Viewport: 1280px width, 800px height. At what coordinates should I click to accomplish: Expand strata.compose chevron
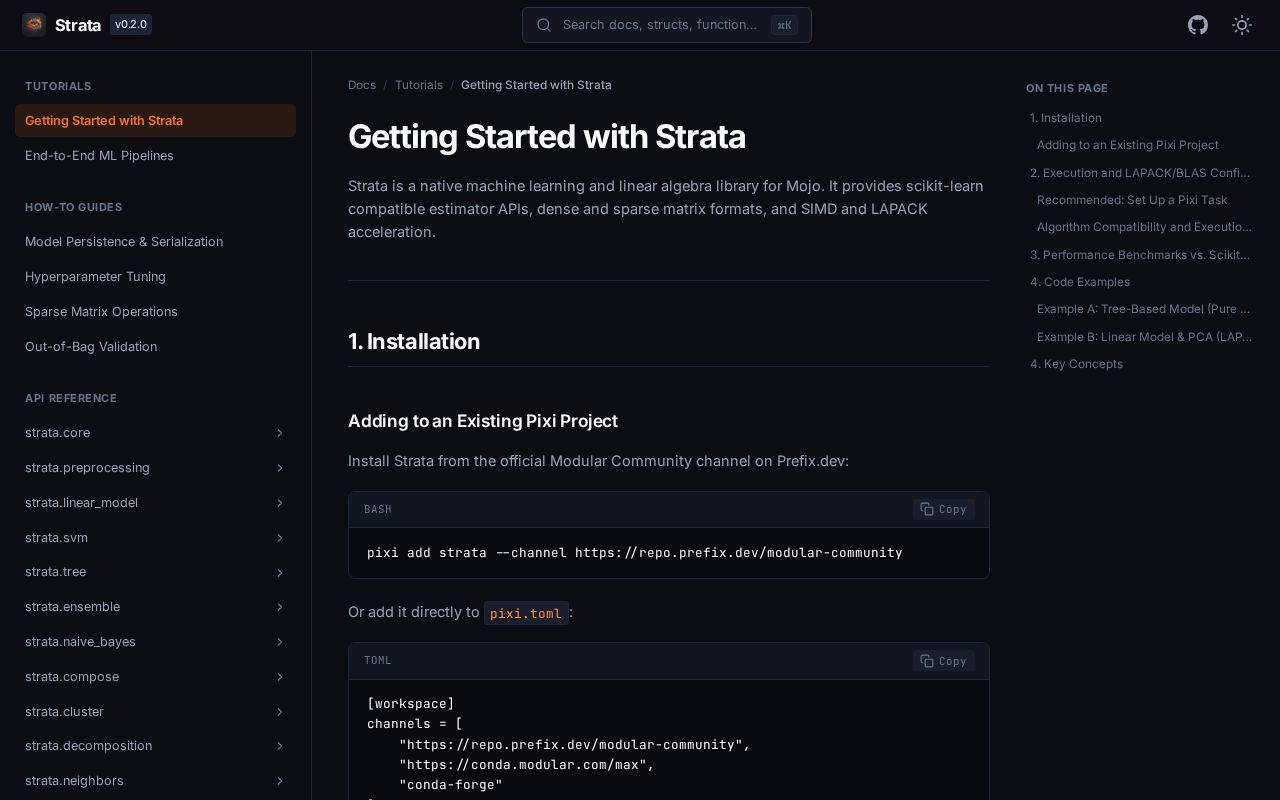280,677
